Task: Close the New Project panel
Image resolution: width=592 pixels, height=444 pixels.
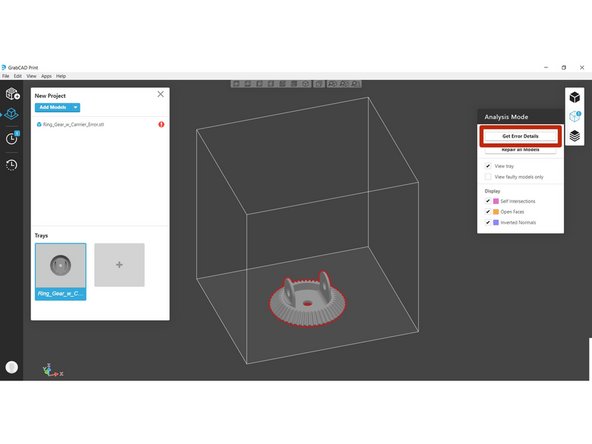Action: pyautogui.click(x=160, y=94)
